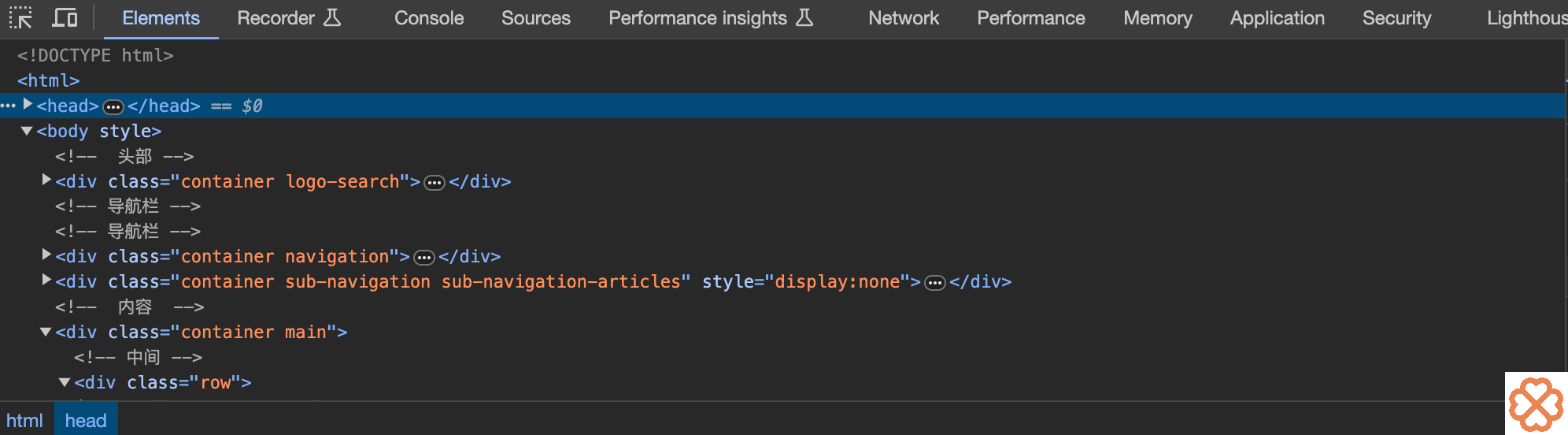1568x435 pixels.
Task: Click the "container main" class value
Action: click(x=253, y=332)
